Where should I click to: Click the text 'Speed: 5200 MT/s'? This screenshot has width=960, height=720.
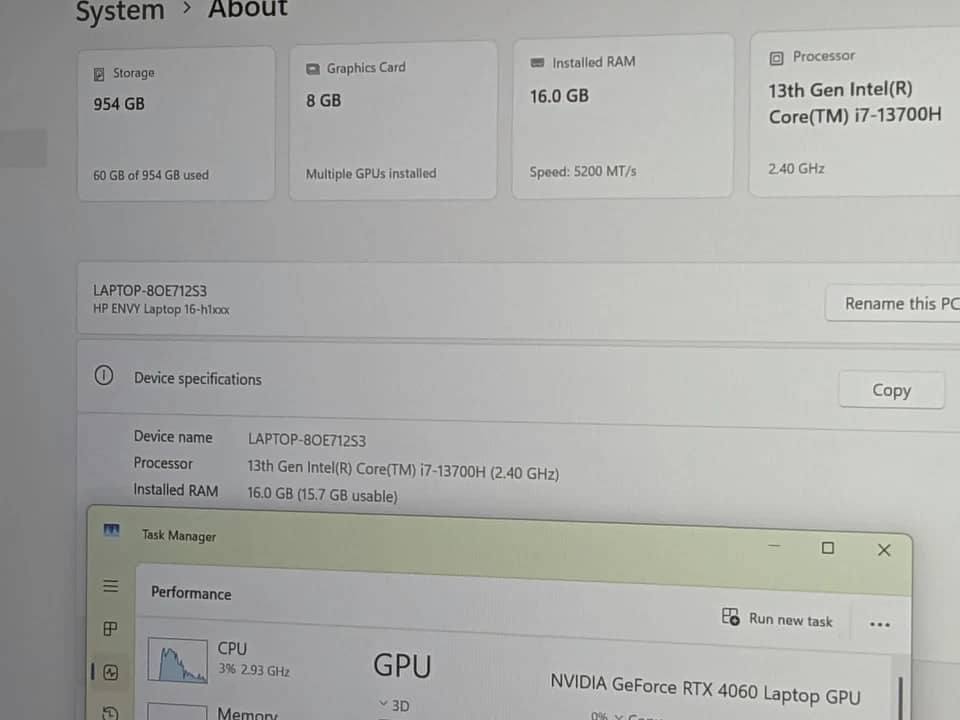pyautogui.click(x=583, y=171)
